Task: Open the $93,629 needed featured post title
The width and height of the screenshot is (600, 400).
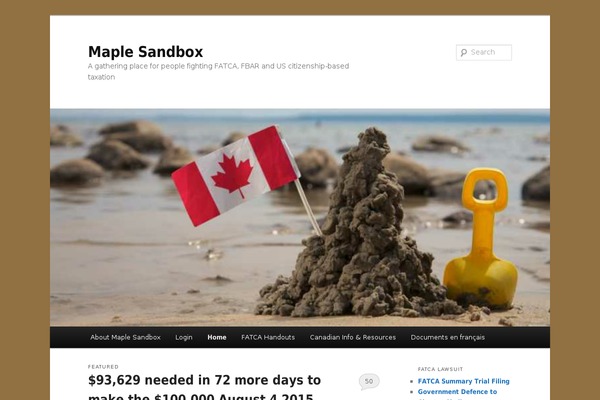Action: [x=205, y=387]
